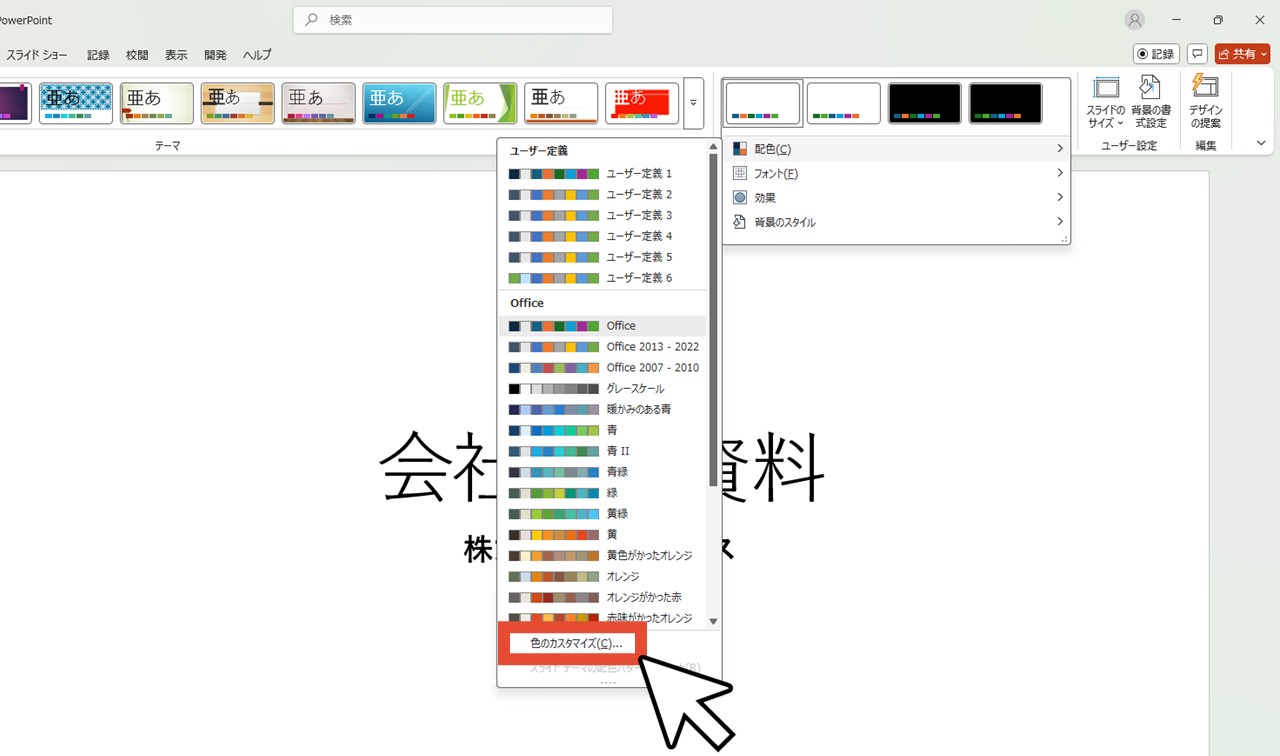
Task: Open the 校閲 ribbon tab
Action: 137,55
